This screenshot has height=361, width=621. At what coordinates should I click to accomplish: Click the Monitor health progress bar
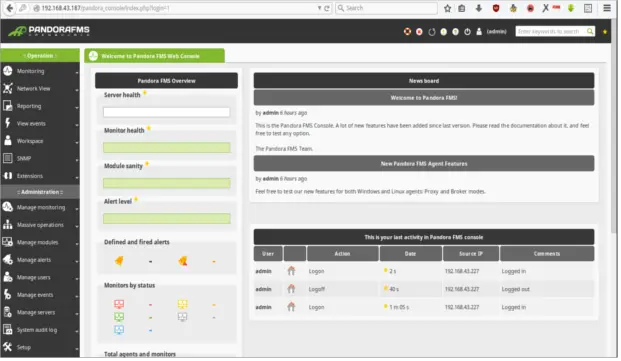tap(167, 148)
